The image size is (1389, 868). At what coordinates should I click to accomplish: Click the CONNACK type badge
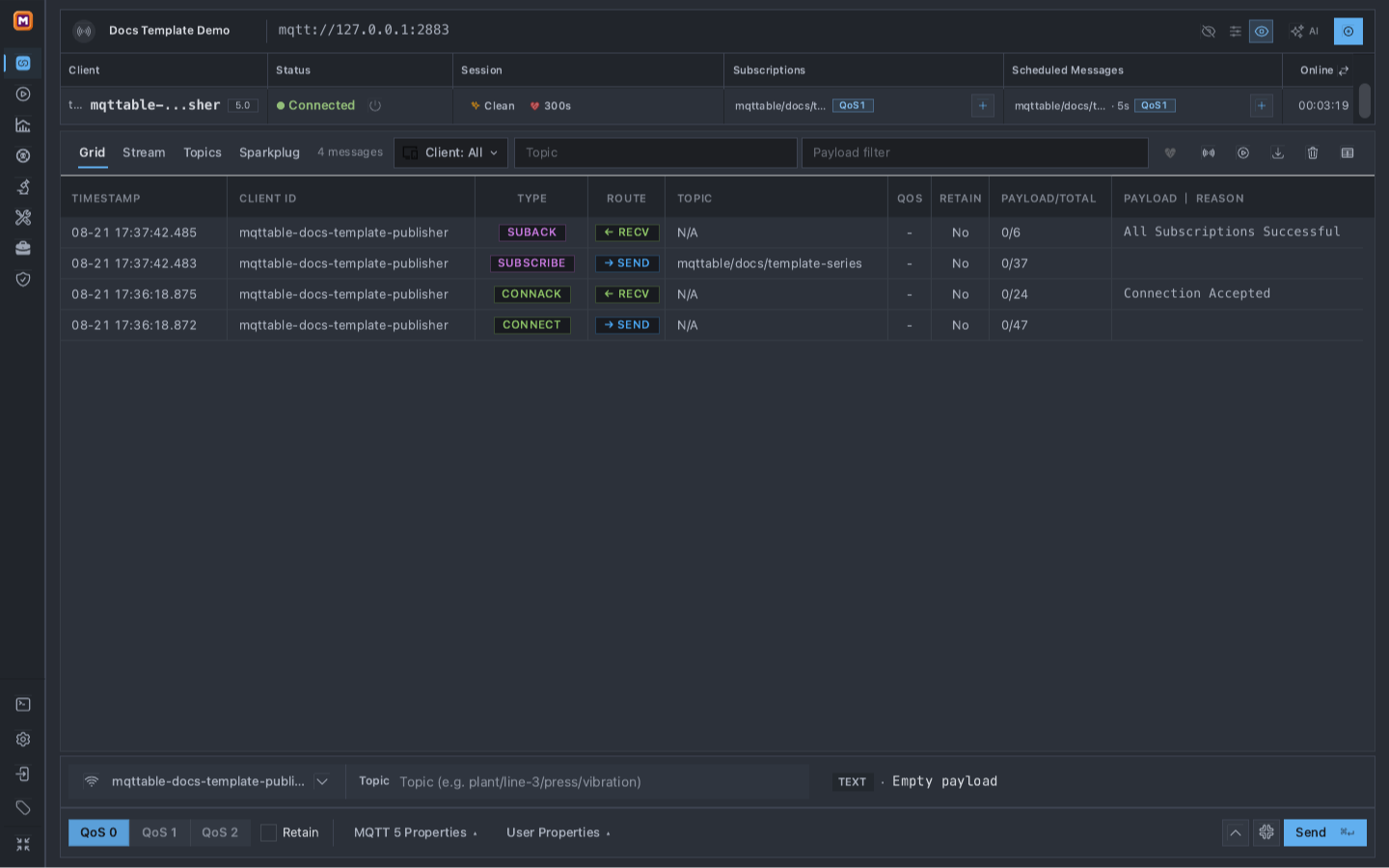531,294
